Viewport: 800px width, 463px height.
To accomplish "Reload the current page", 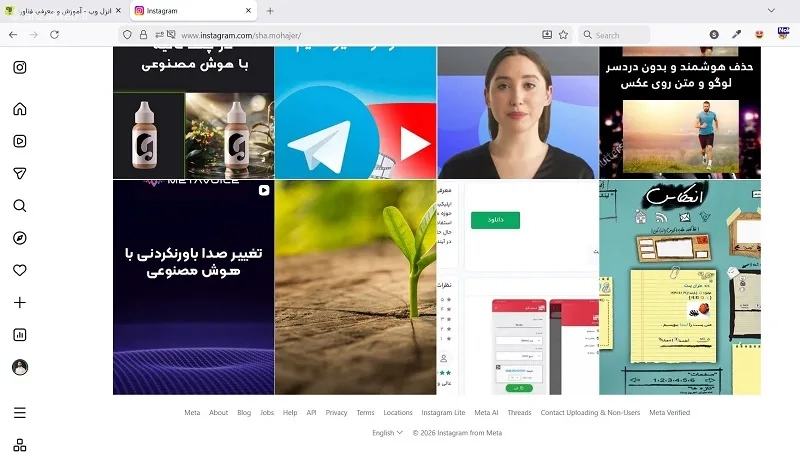I will pyautogui.click(x=55, y=35).
